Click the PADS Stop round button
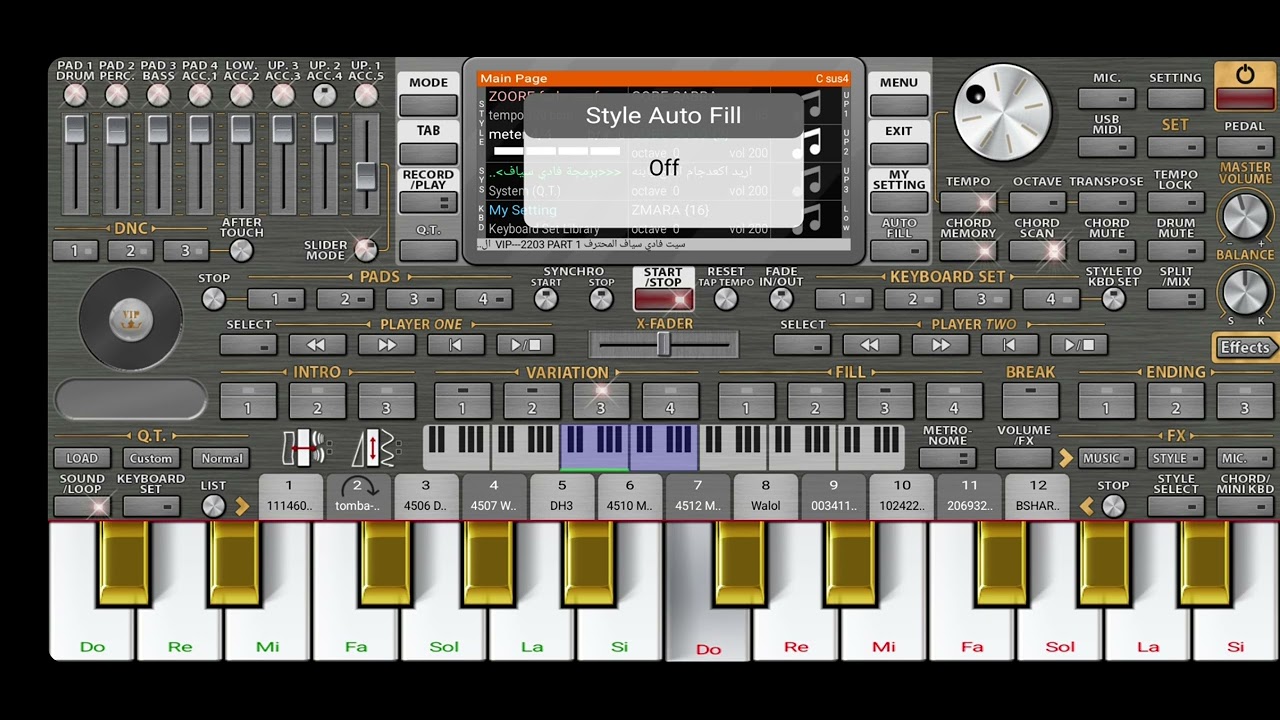Image resolution: width=1280 pixels, height=720 pixels. (x=214, y=298)
